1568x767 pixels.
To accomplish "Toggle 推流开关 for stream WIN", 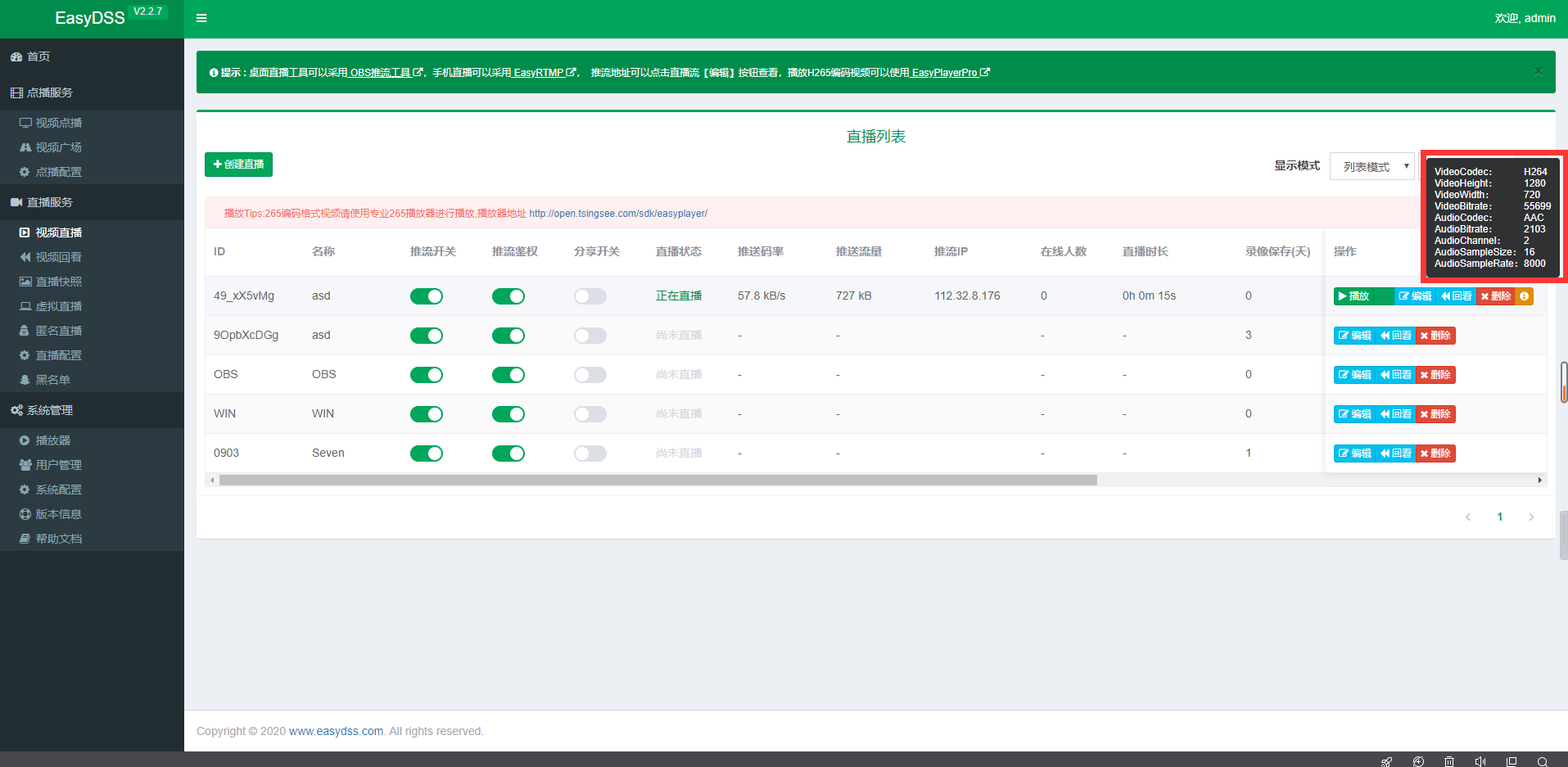I will (427, 414).
